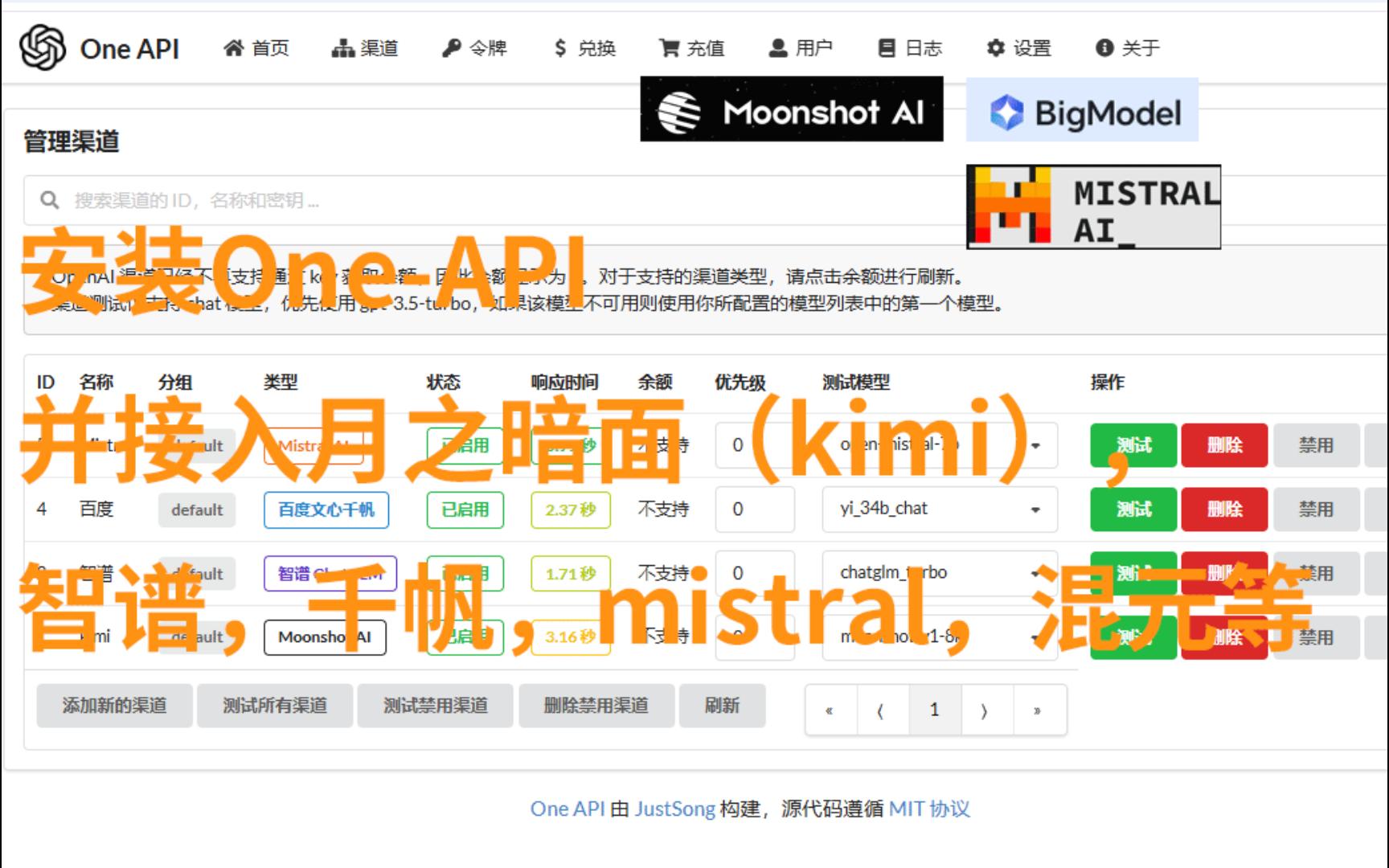Click the 1.71秒 response time badge
The width and height of the screenshot is (1389, 868).
coord(571,574)
